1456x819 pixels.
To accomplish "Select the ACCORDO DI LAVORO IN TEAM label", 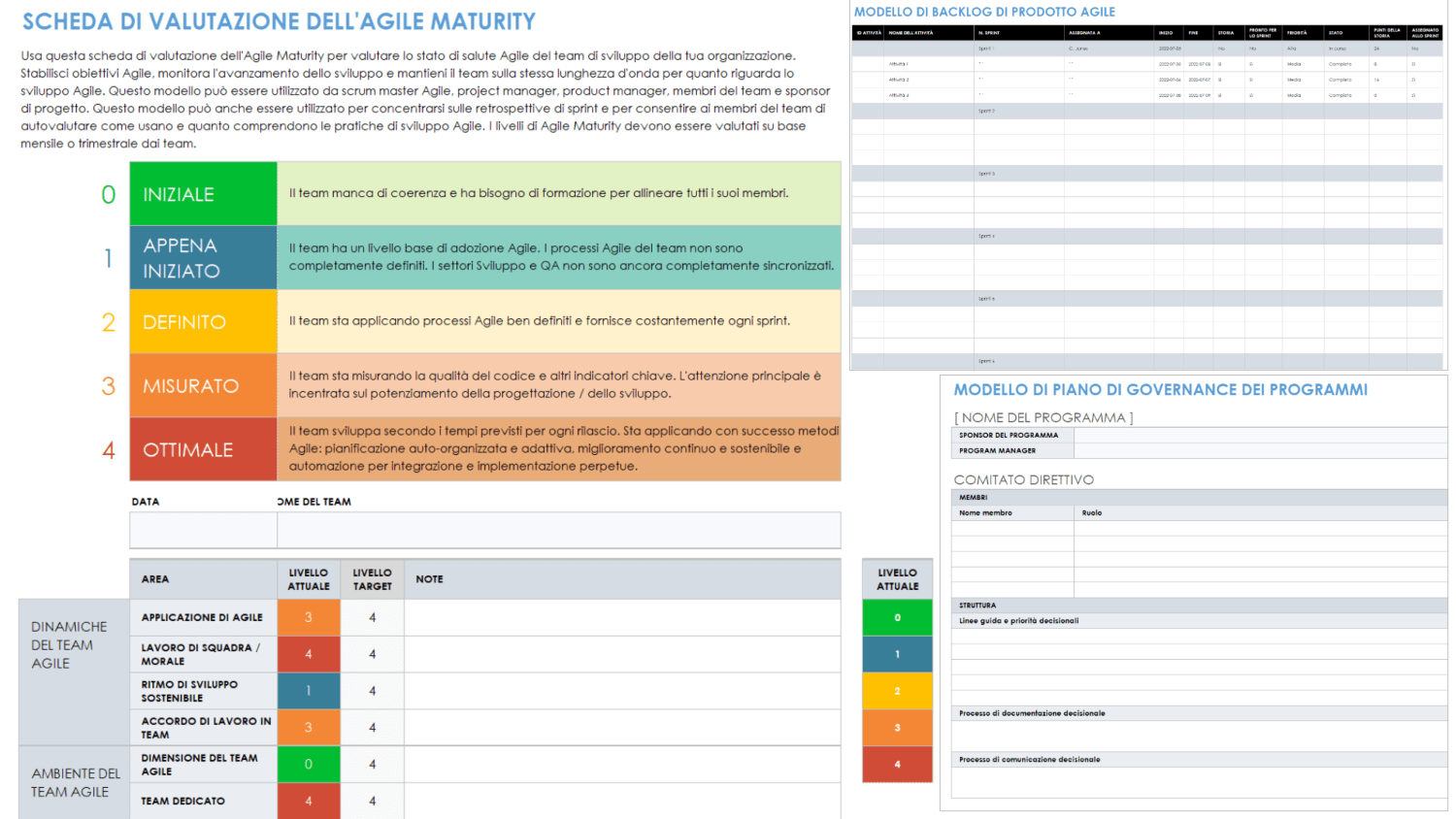I will (206, 728).
